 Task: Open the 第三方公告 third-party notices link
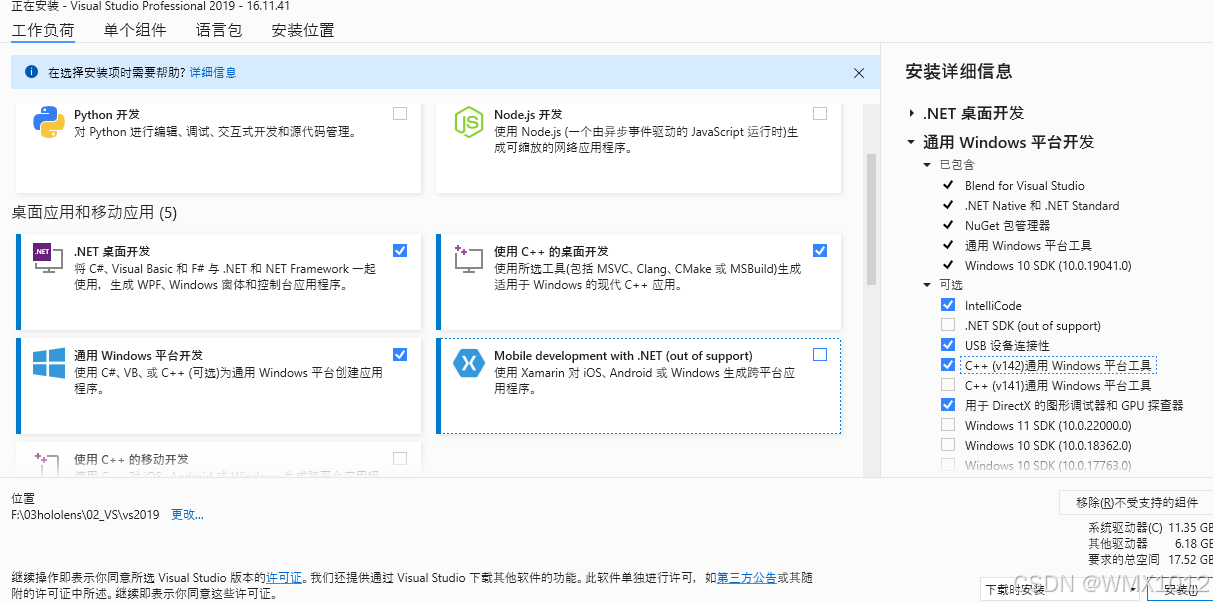pos(746,577)
